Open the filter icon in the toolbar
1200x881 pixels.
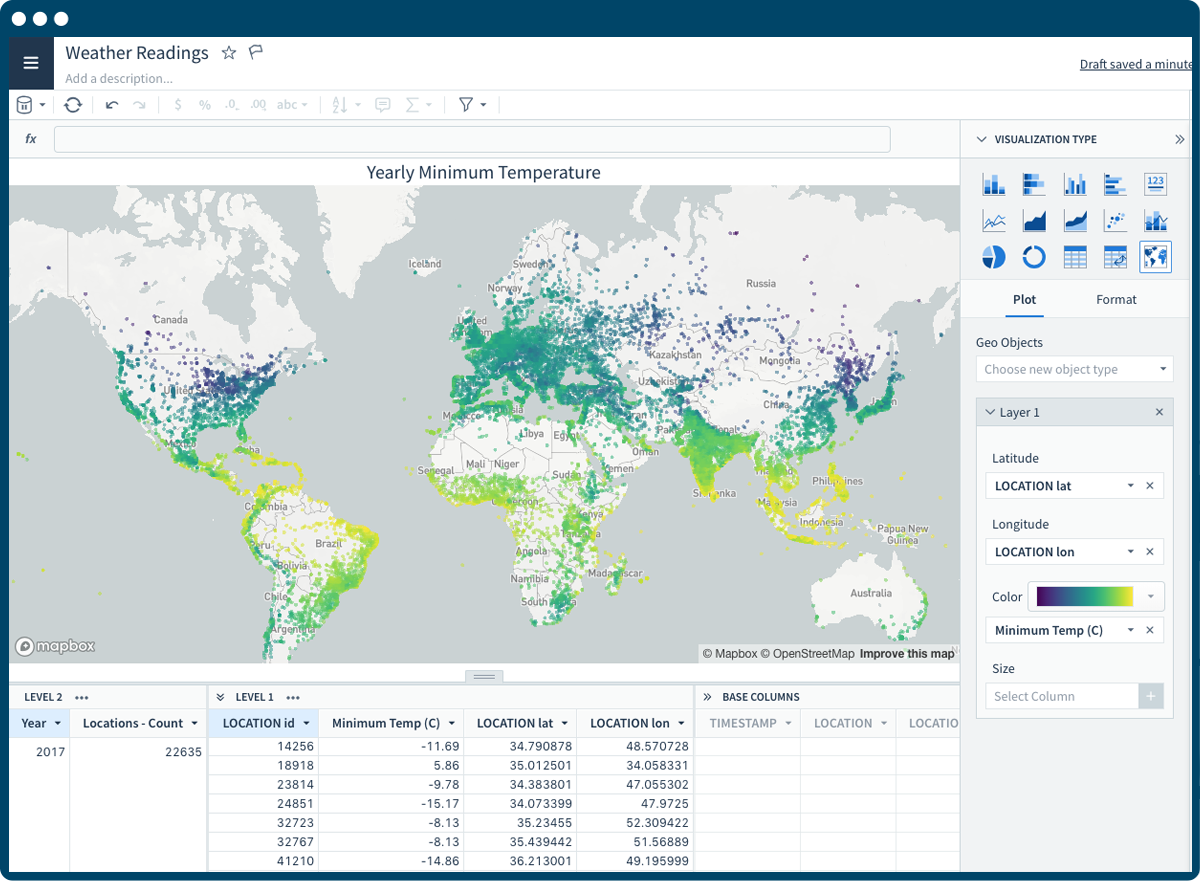point(466,104)
